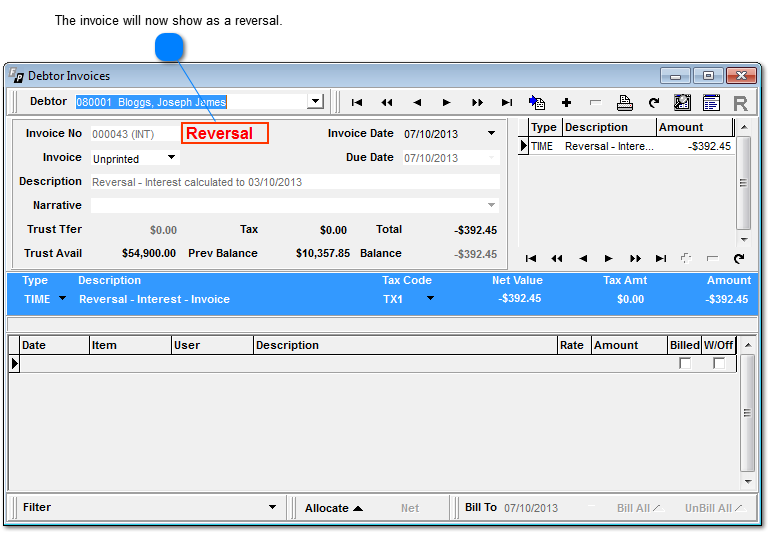
Task: Open the Debtor dropdown list
Action: tap(315, 101)
